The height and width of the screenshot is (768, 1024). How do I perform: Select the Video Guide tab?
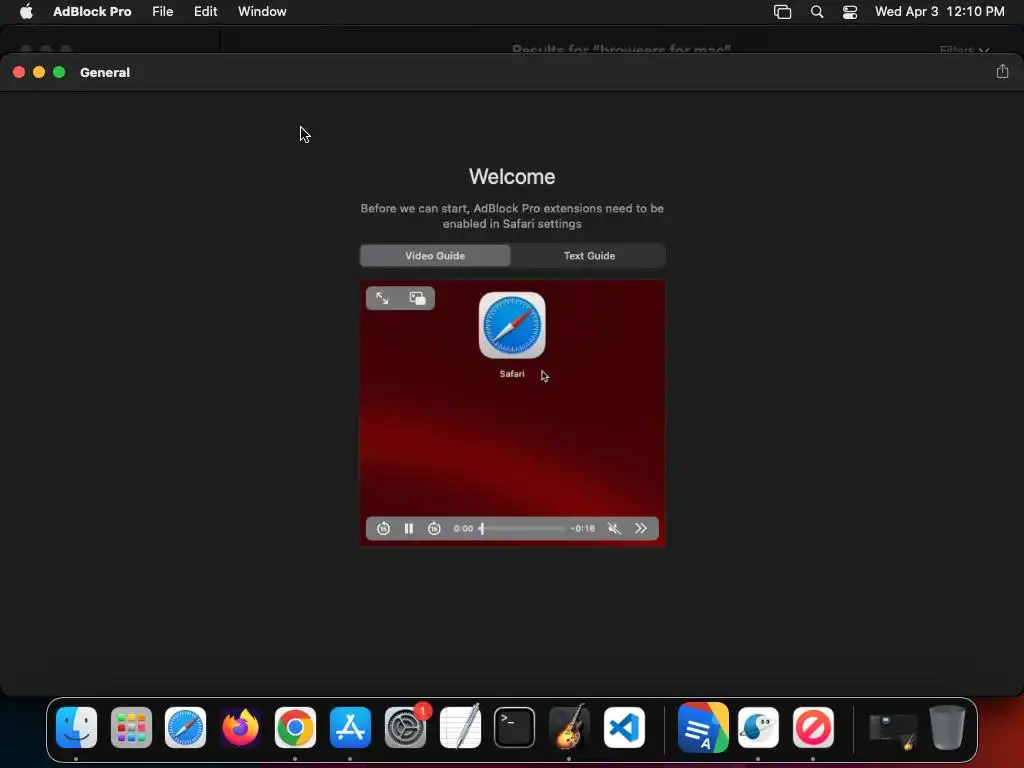[x=435, y=256]
